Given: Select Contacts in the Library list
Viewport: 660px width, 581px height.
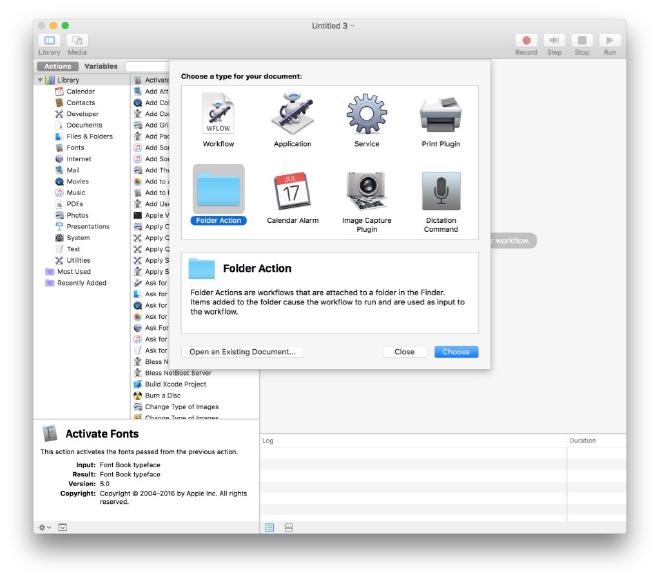Looking at the screenshot, I should tap(80, 103).
